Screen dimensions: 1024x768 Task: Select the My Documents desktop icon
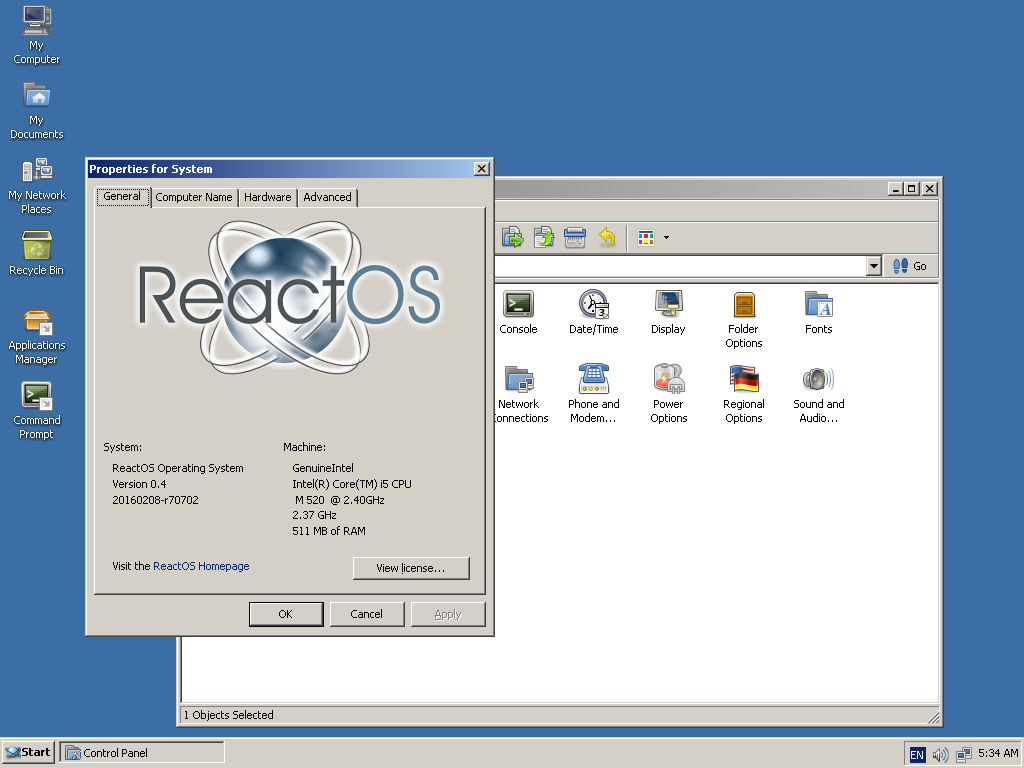coord(37,110)
